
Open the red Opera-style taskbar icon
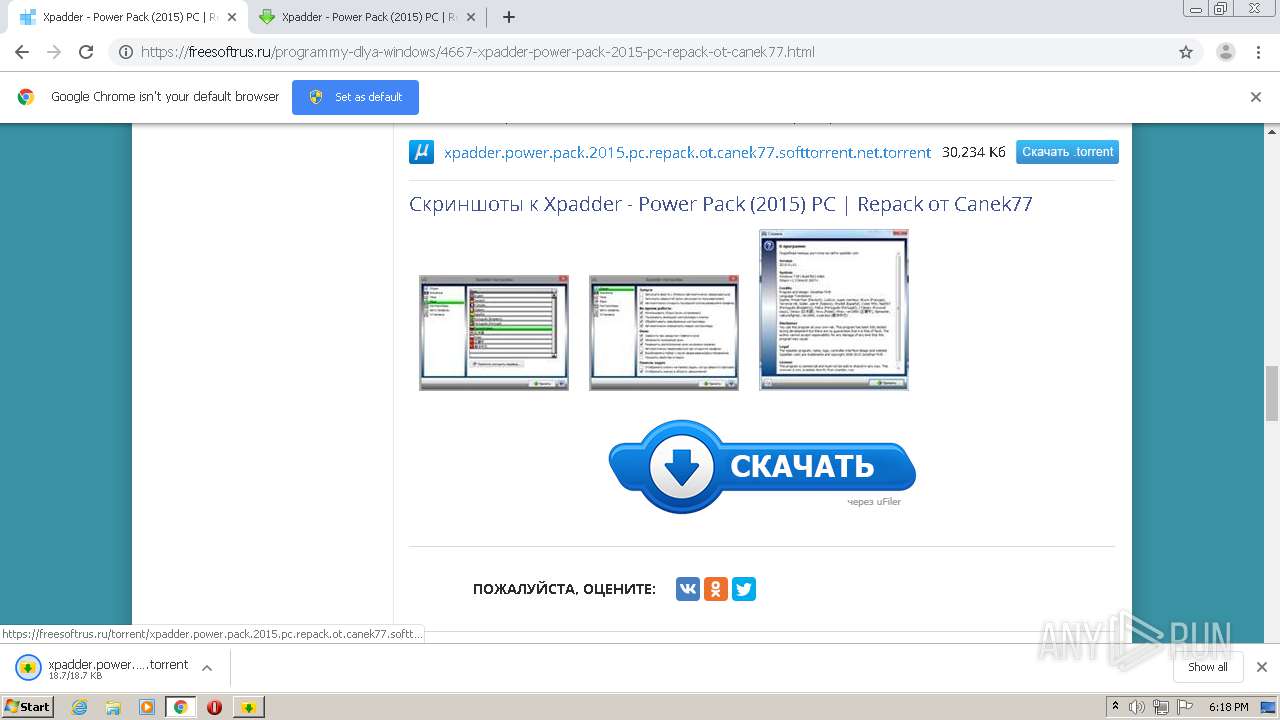pyautogui.click(x=214, y=707)
